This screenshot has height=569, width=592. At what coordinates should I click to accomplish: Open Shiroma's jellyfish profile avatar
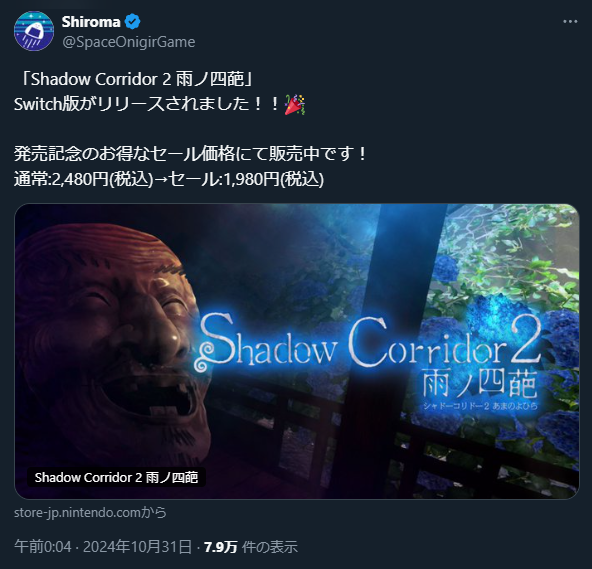(34, 31)
